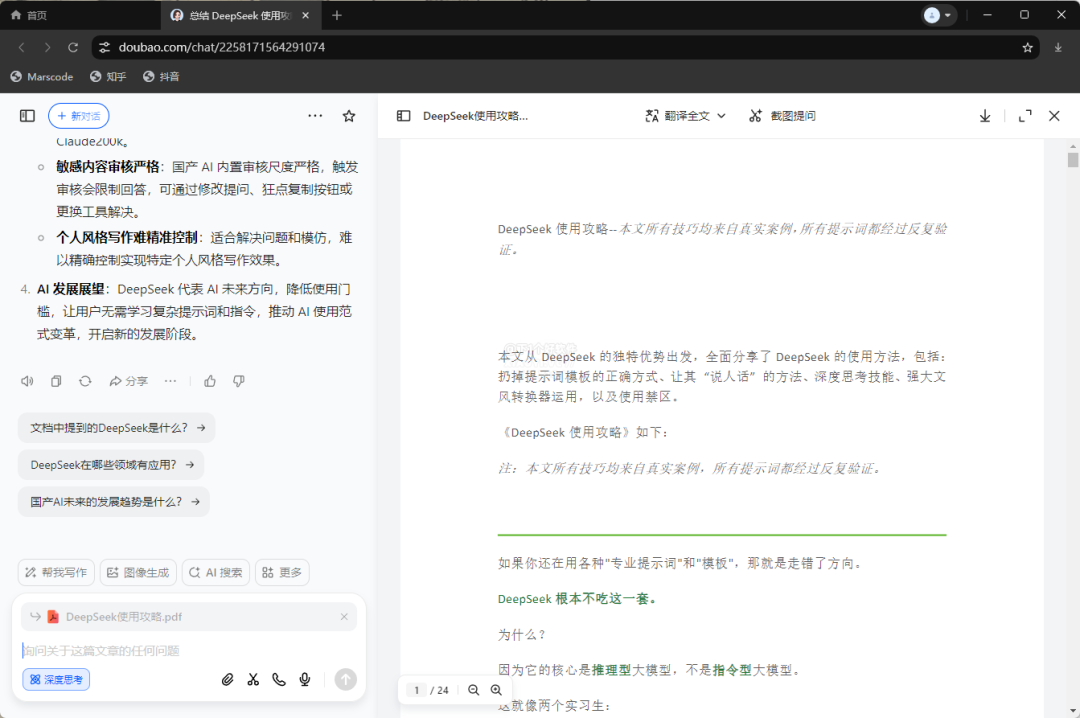Download the PDF document

click(x=985, y=116)
